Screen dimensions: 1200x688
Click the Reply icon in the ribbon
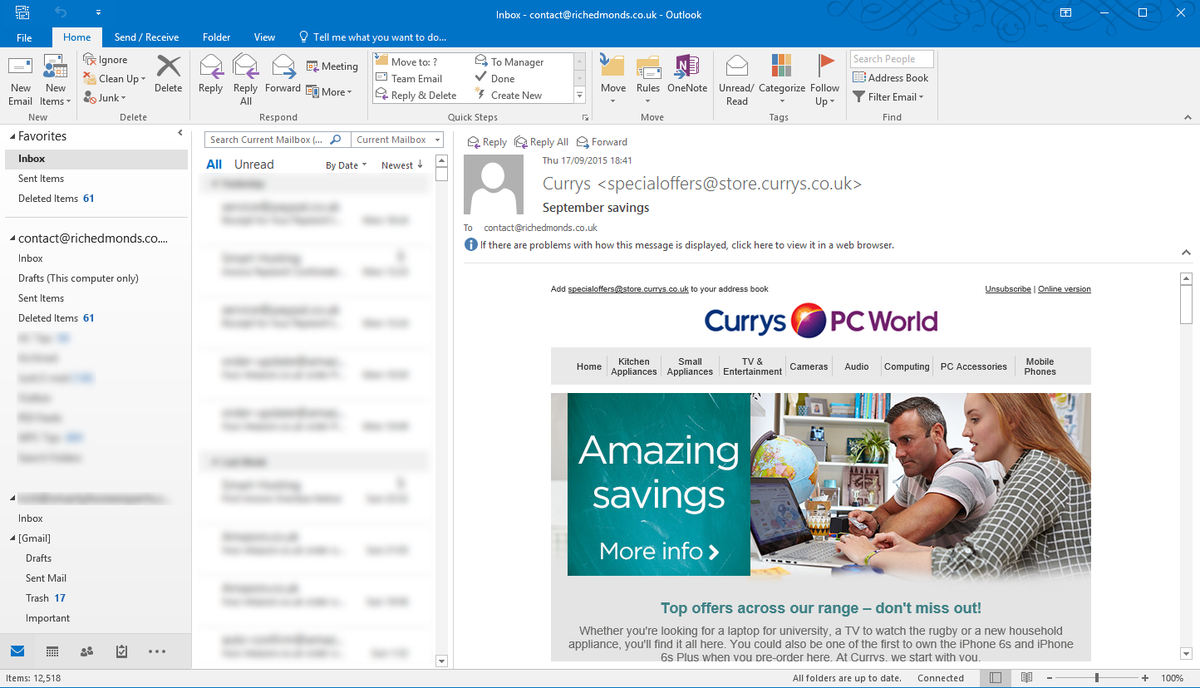pos(209,78)
